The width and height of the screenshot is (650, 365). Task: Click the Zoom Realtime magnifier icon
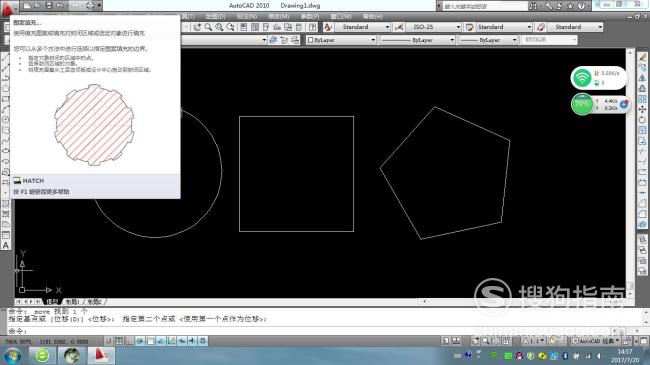click(208, 27)
